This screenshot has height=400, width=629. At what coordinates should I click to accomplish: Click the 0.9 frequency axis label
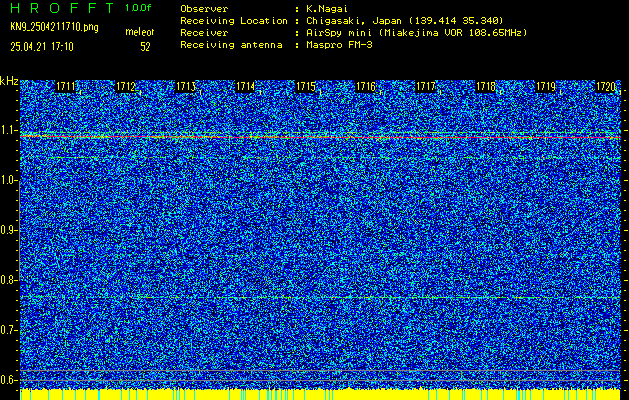tap(8, 230)
